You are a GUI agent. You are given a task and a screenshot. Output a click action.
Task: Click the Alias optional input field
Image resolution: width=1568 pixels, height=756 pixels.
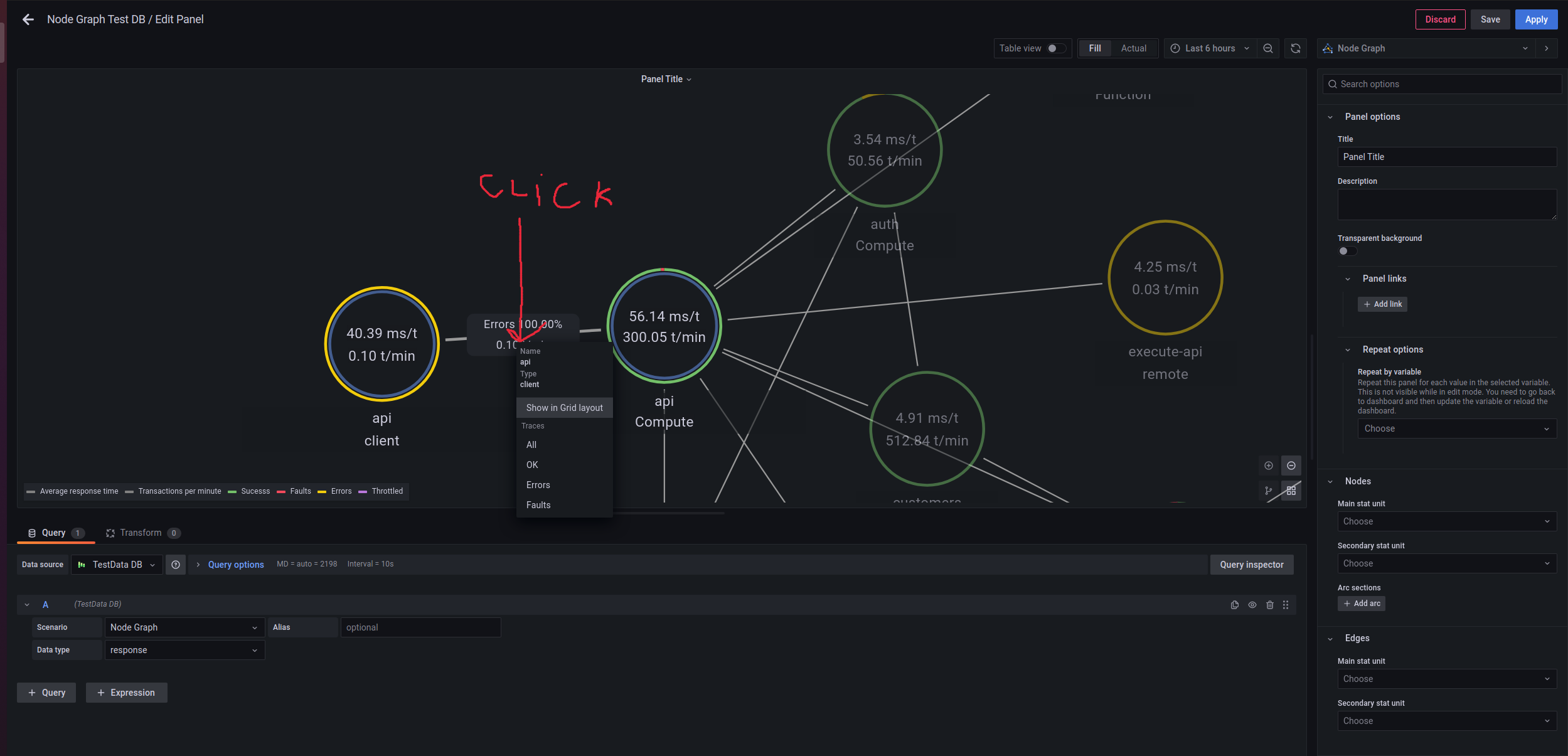420,627
